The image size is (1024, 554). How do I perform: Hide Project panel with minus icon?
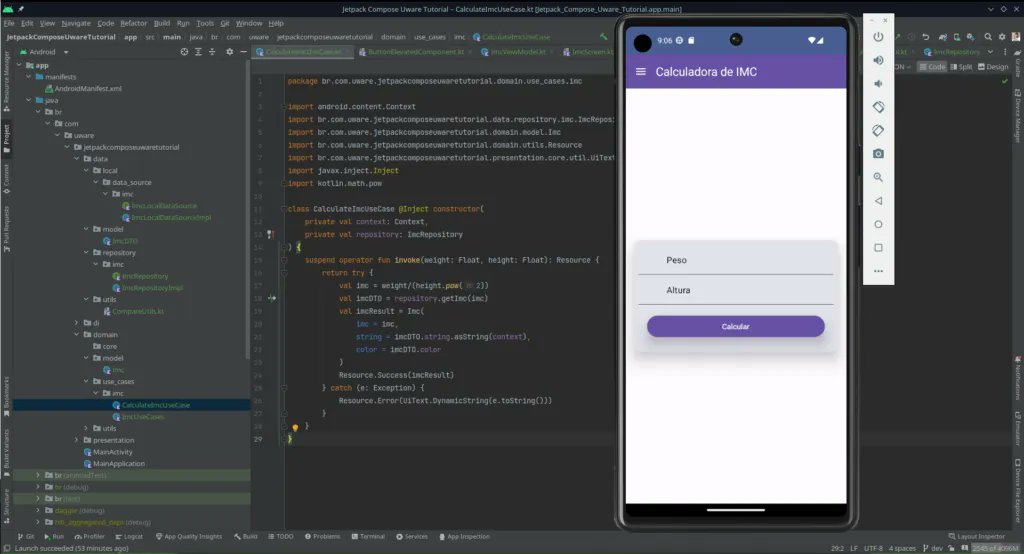pos(243,52)
